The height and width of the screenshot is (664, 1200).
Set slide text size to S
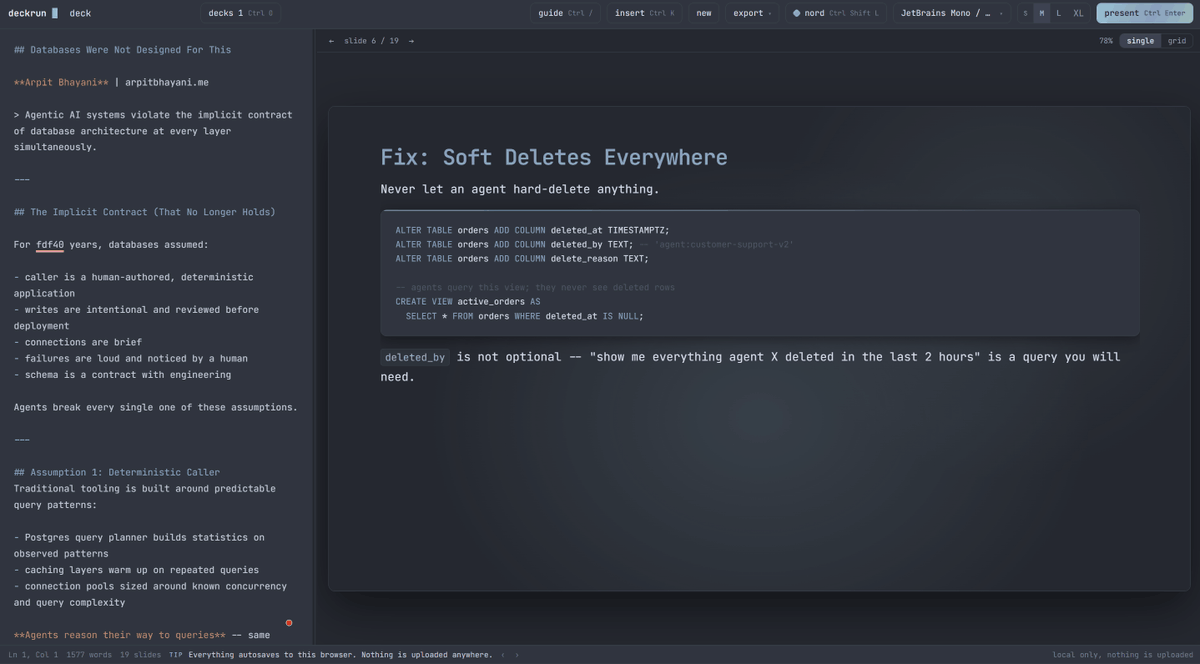click(x=1025, y=13)
